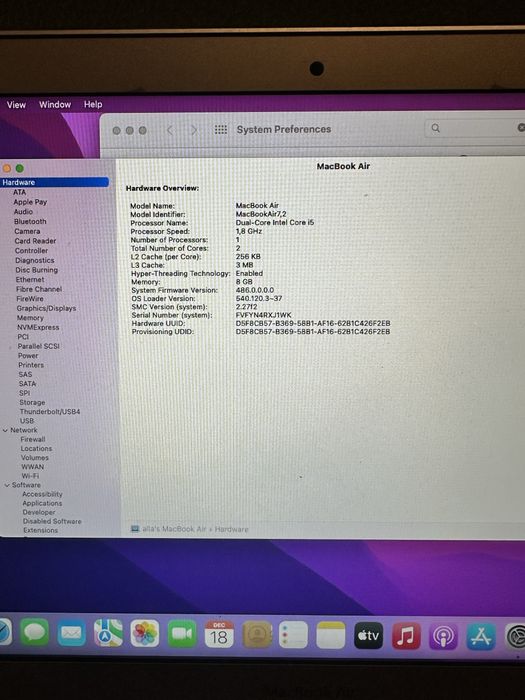This screenshot has width=525, height=700.
Task: Select Card Reader in sidebar
Action: [35, 241]
